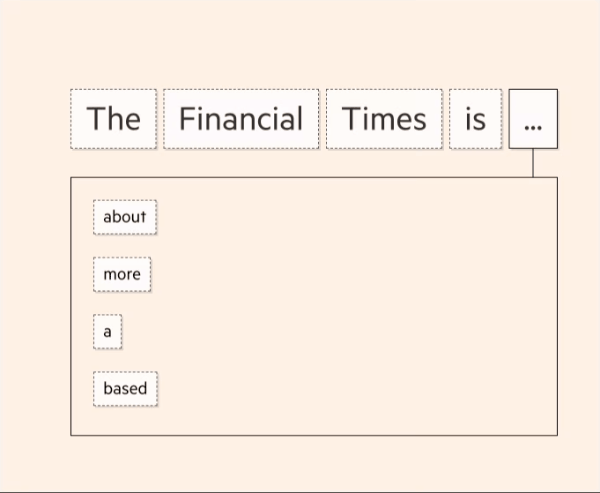The width and height of the screenshot is (600, 493).
Task: Click the "is" box beside the ellipsis
Action: 475,119
